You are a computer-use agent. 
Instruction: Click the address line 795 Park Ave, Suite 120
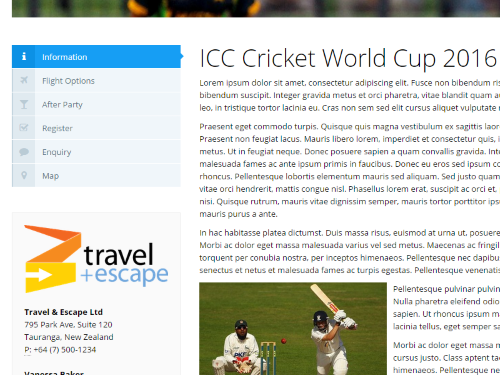click(68, 325)
